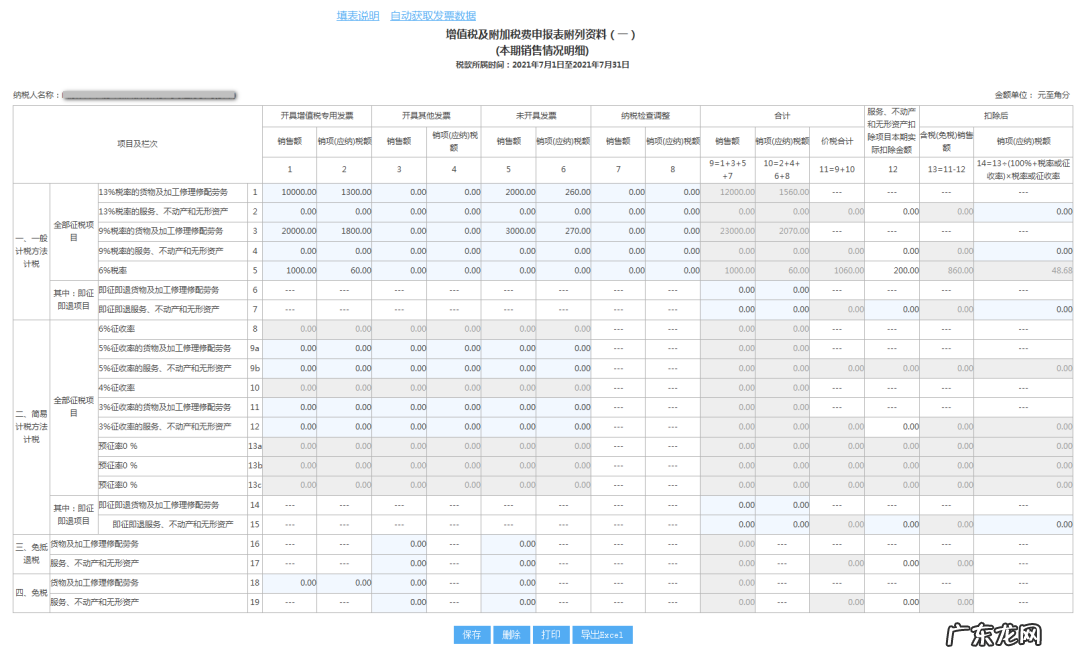Click the 销售额 cell for 13%税率的货物及加工修理修配劳务

pyautogui.click(x=297, y=192)
